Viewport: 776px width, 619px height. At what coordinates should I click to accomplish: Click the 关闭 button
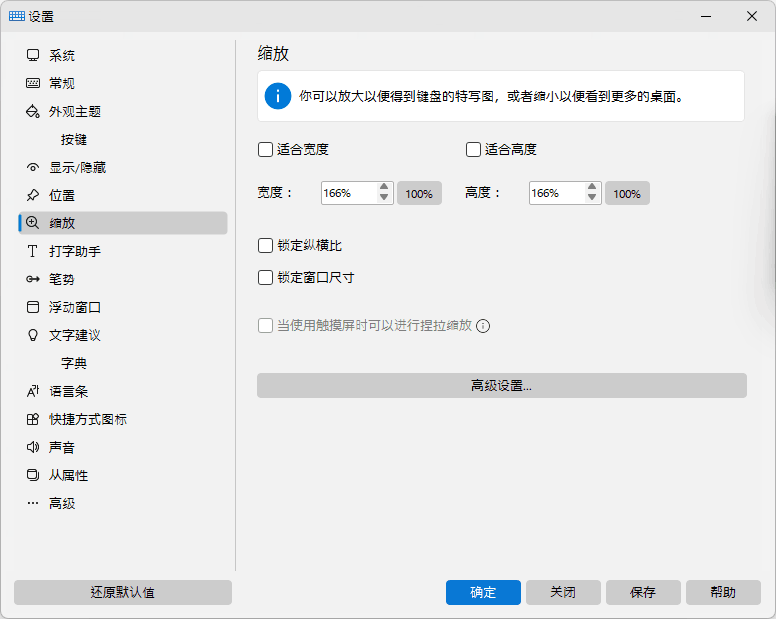(x=563, y=592)
